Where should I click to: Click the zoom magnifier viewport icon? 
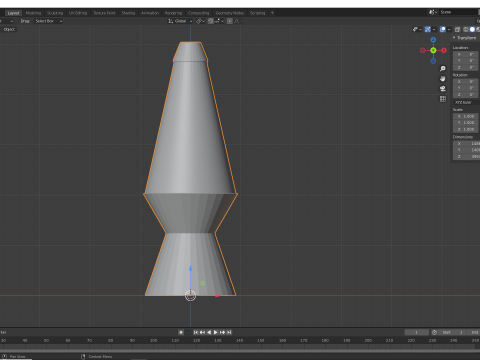[x=443, y=69]
